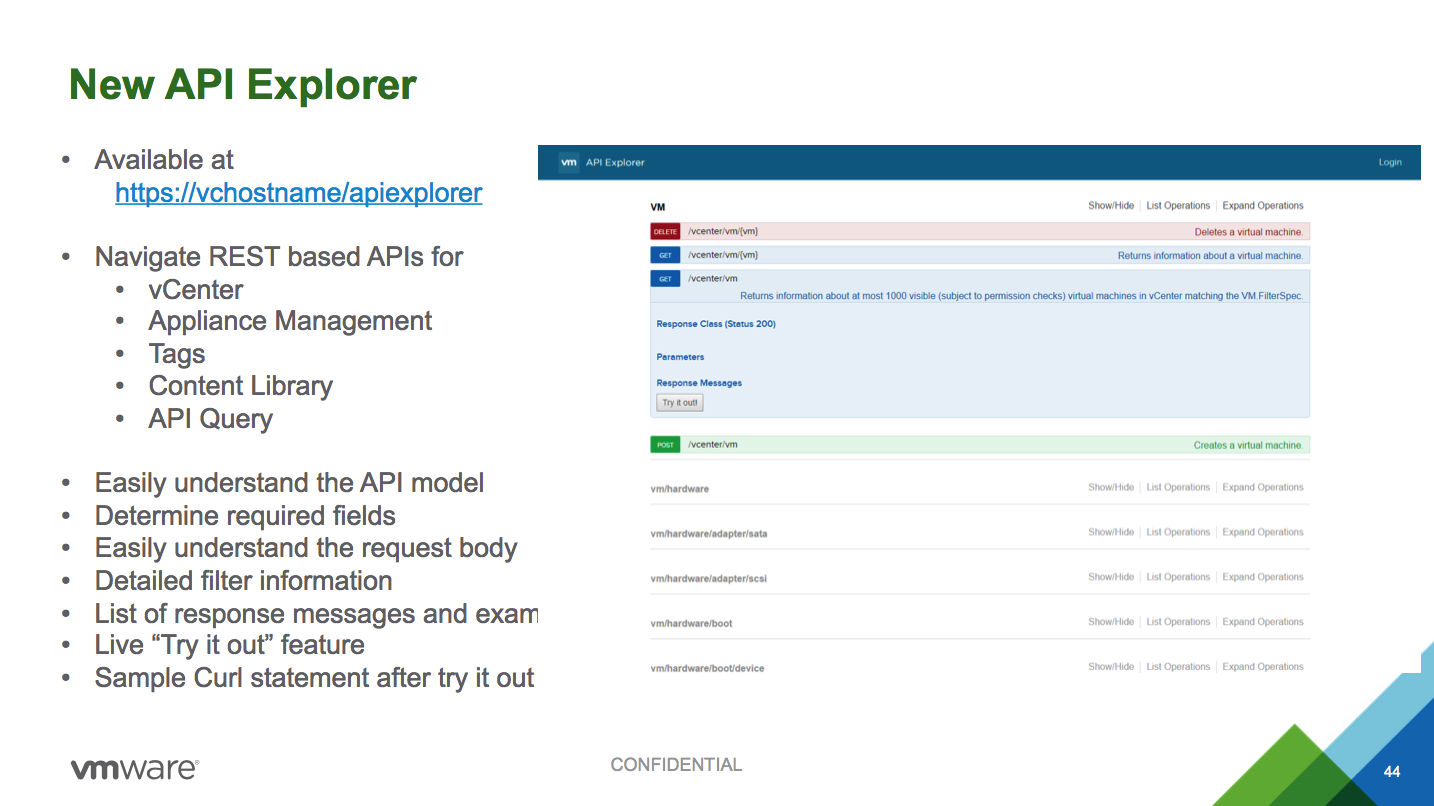This screenshot has height=806, width=1434.
Task: Expand Operations for vm/hardware/adapter/sata
Action: pyautogui.click(x=1262, y=533)
